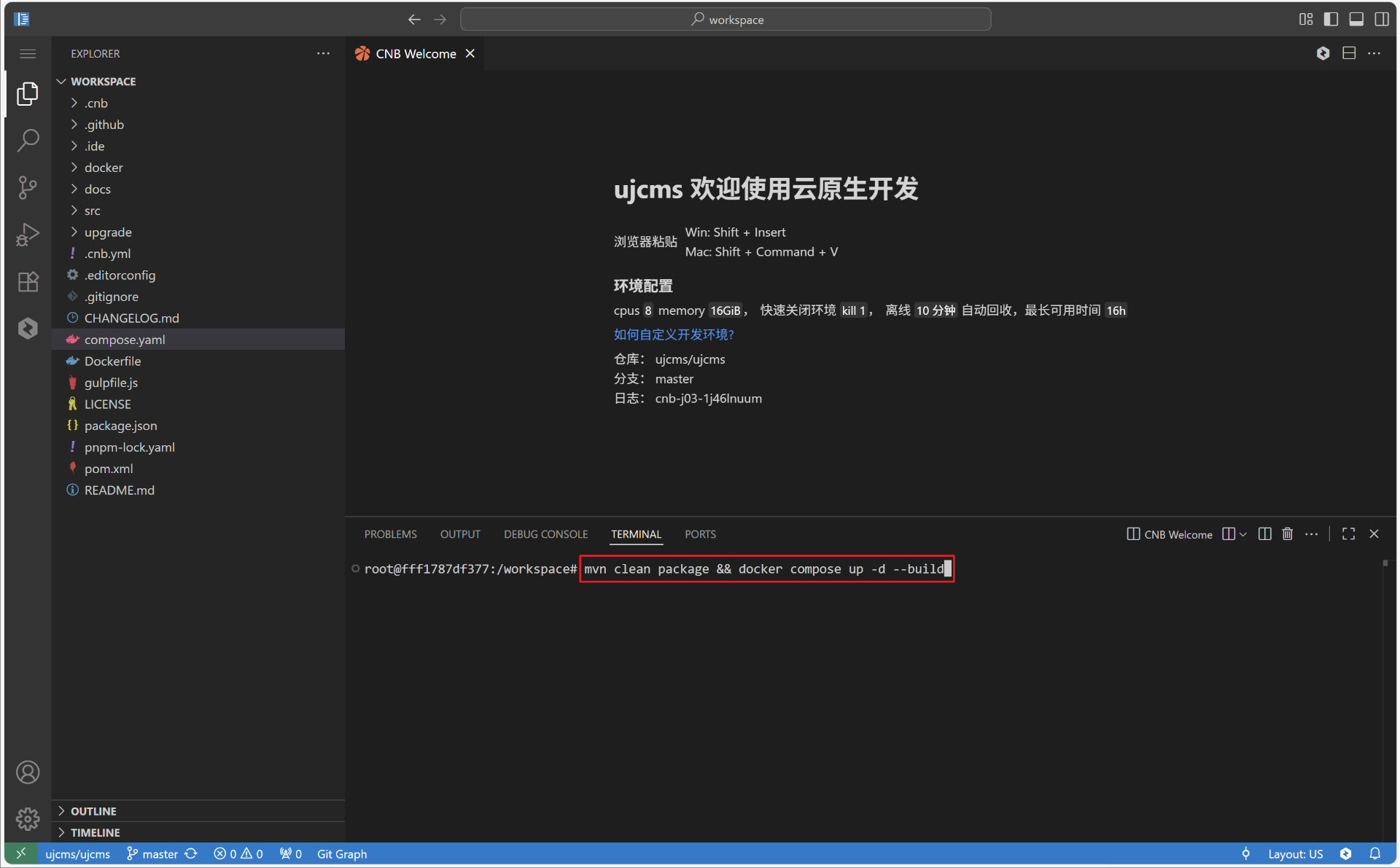Click the CNB Welcome terminal label
The width and height of the screenshot is (1400, 868).
point(1170,534)
